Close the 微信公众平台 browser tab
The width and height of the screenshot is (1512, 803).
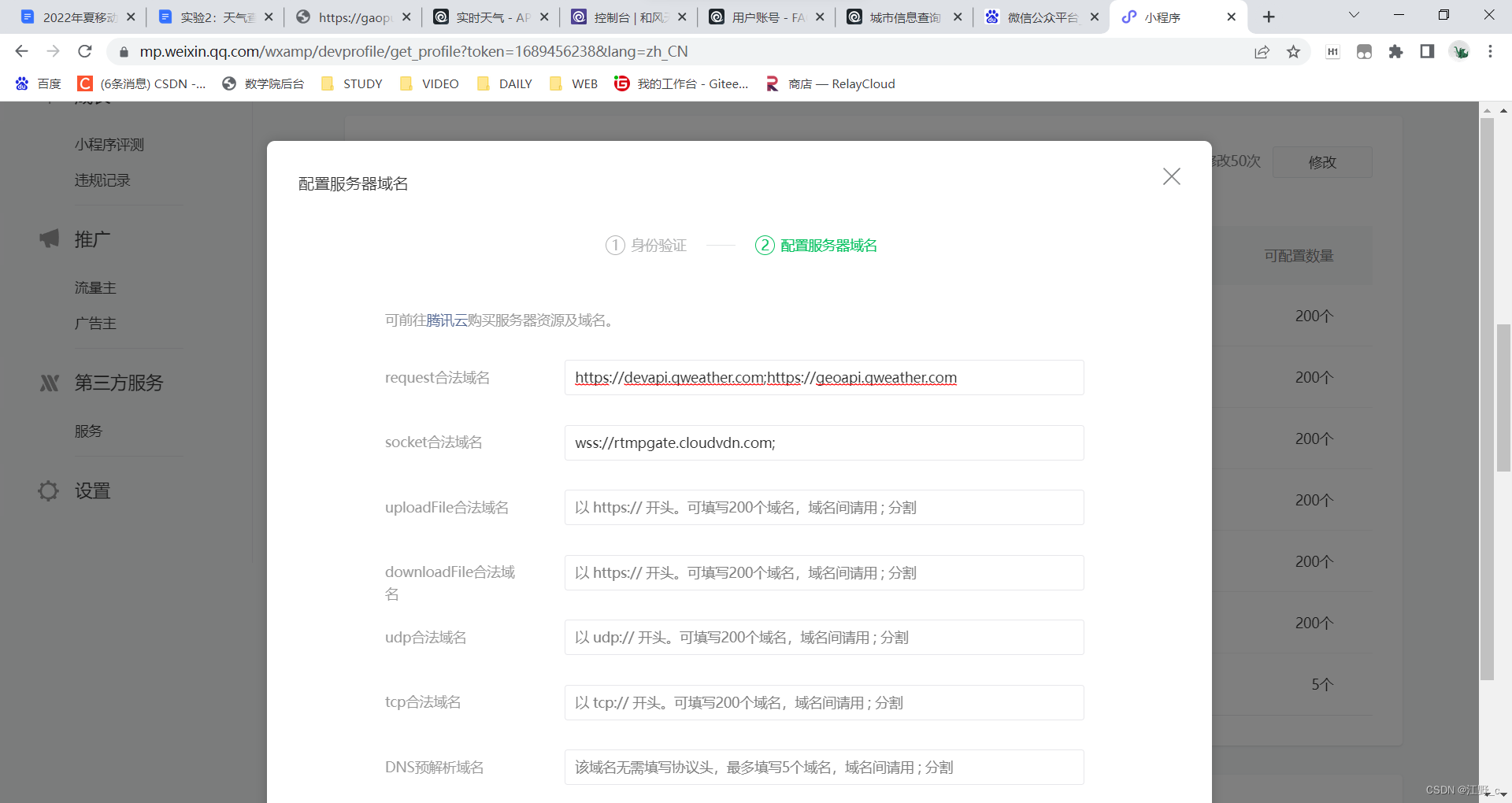(1095, 17)
